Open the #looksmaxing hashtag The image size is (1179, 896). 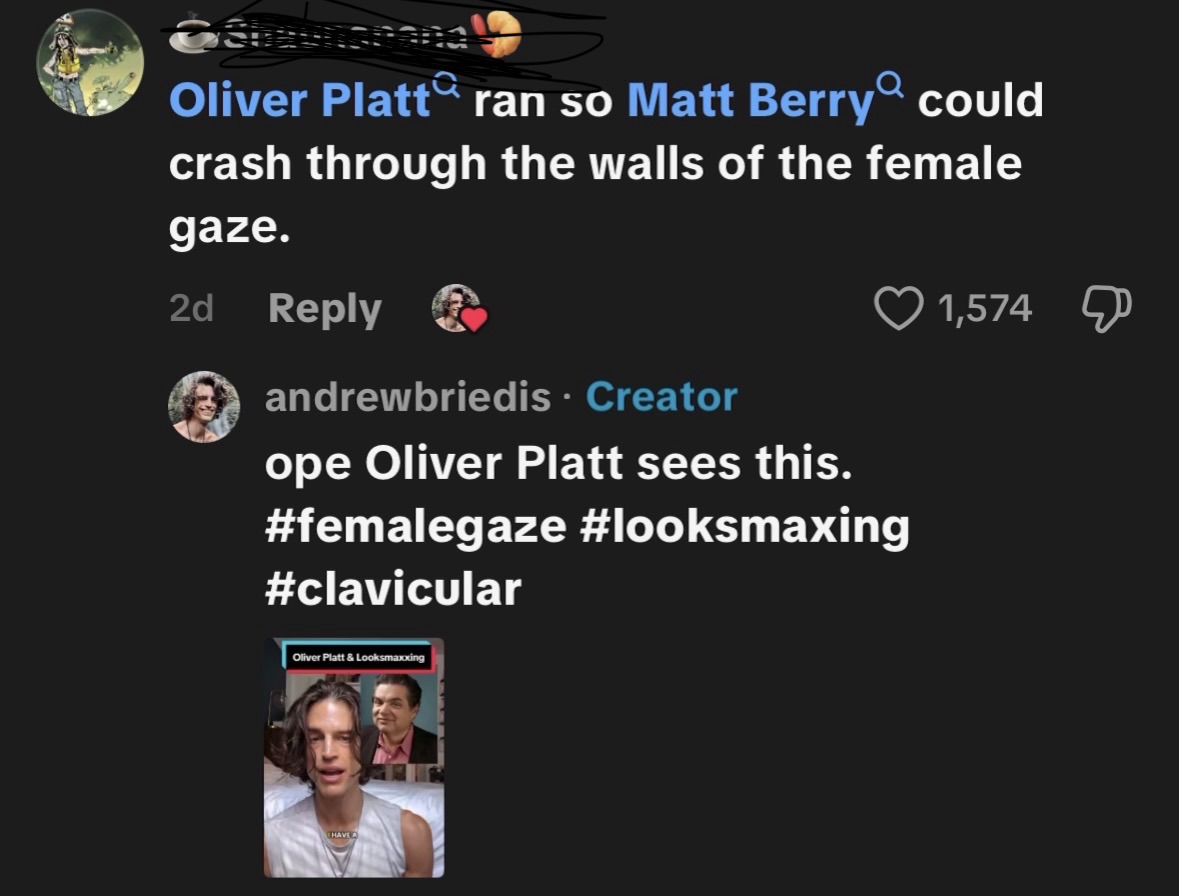[744, 527]
